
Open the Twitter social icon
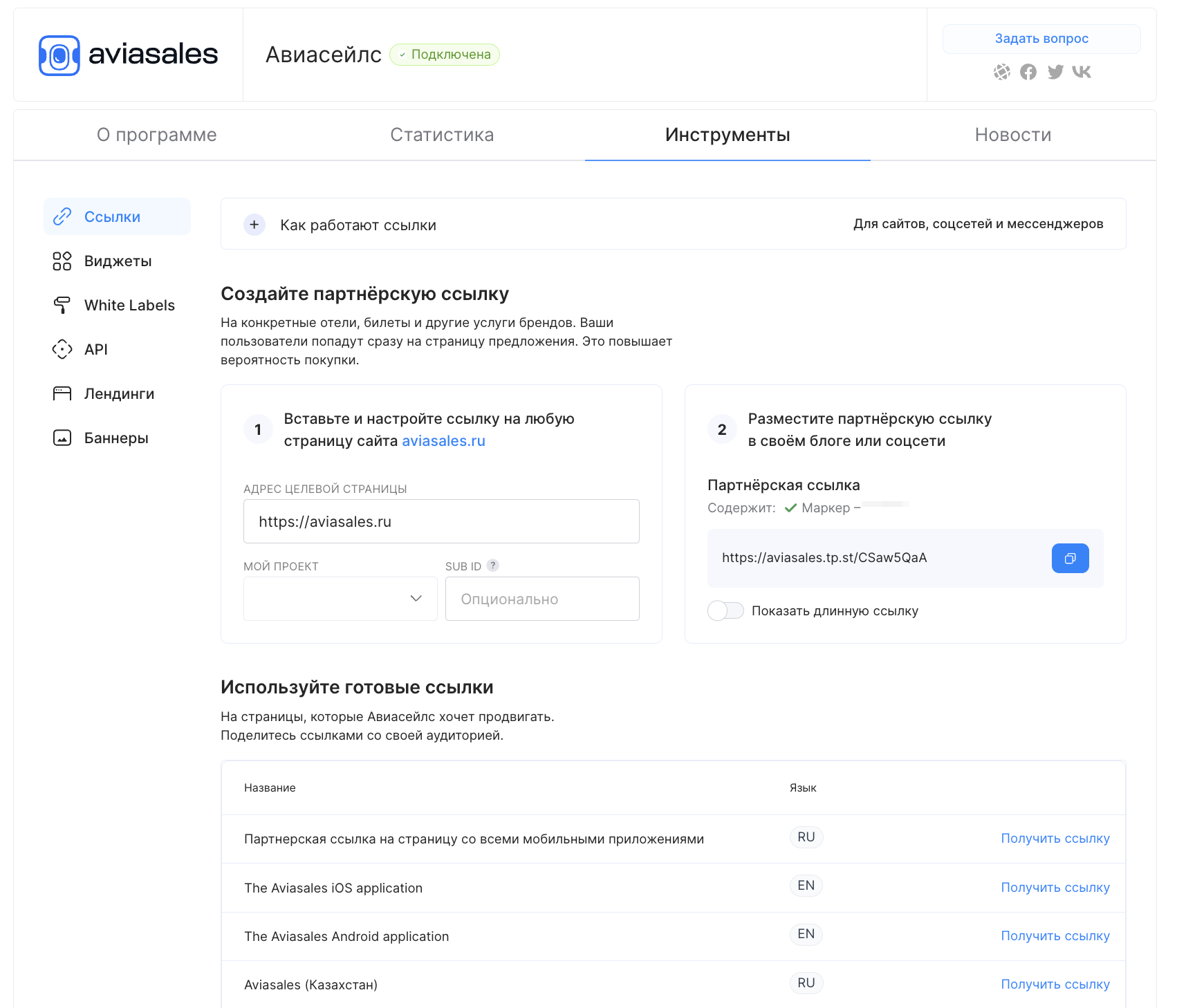coord(1055,72)
